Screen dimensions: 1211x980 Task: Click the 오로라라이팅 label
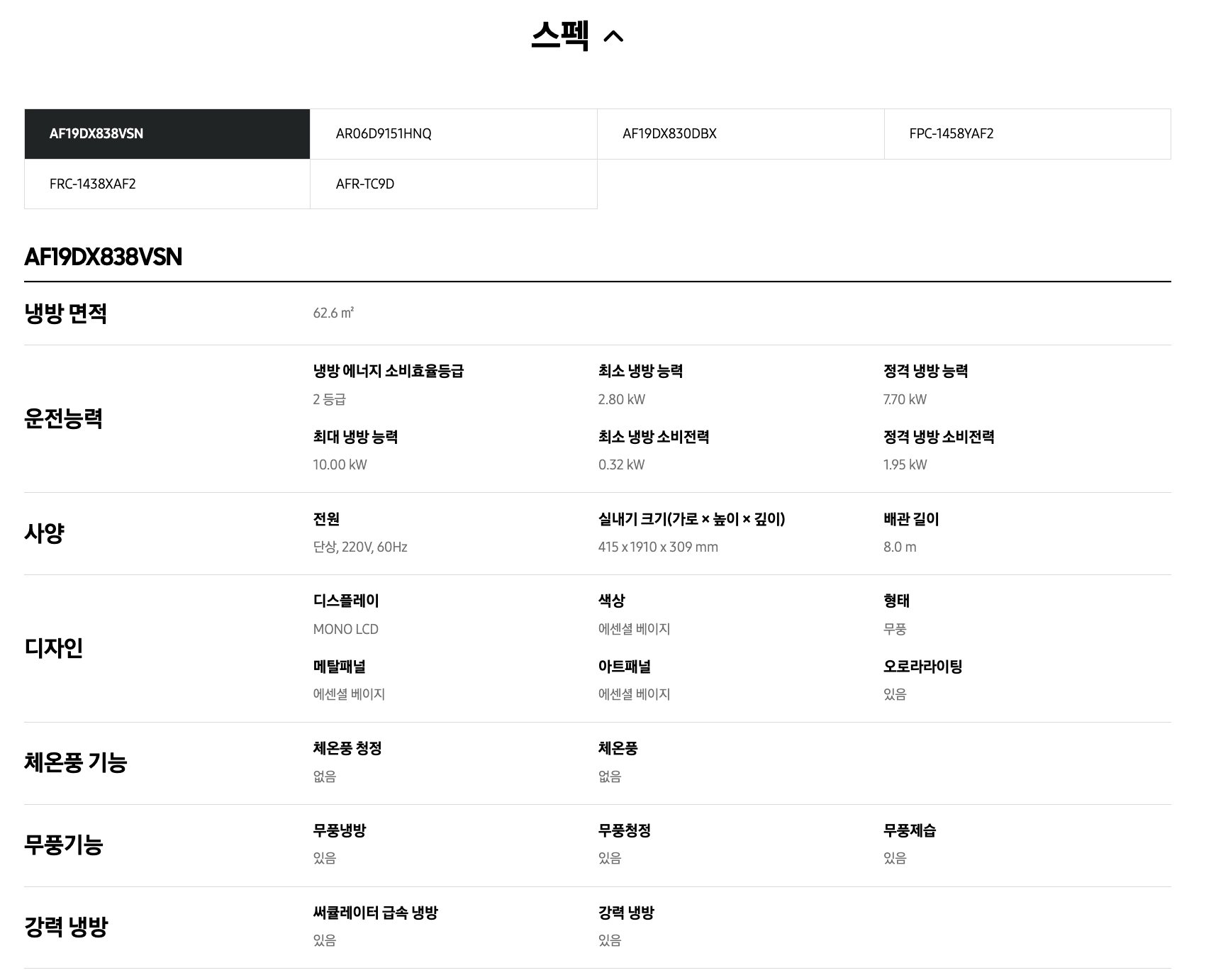click(x=922, y=667)
